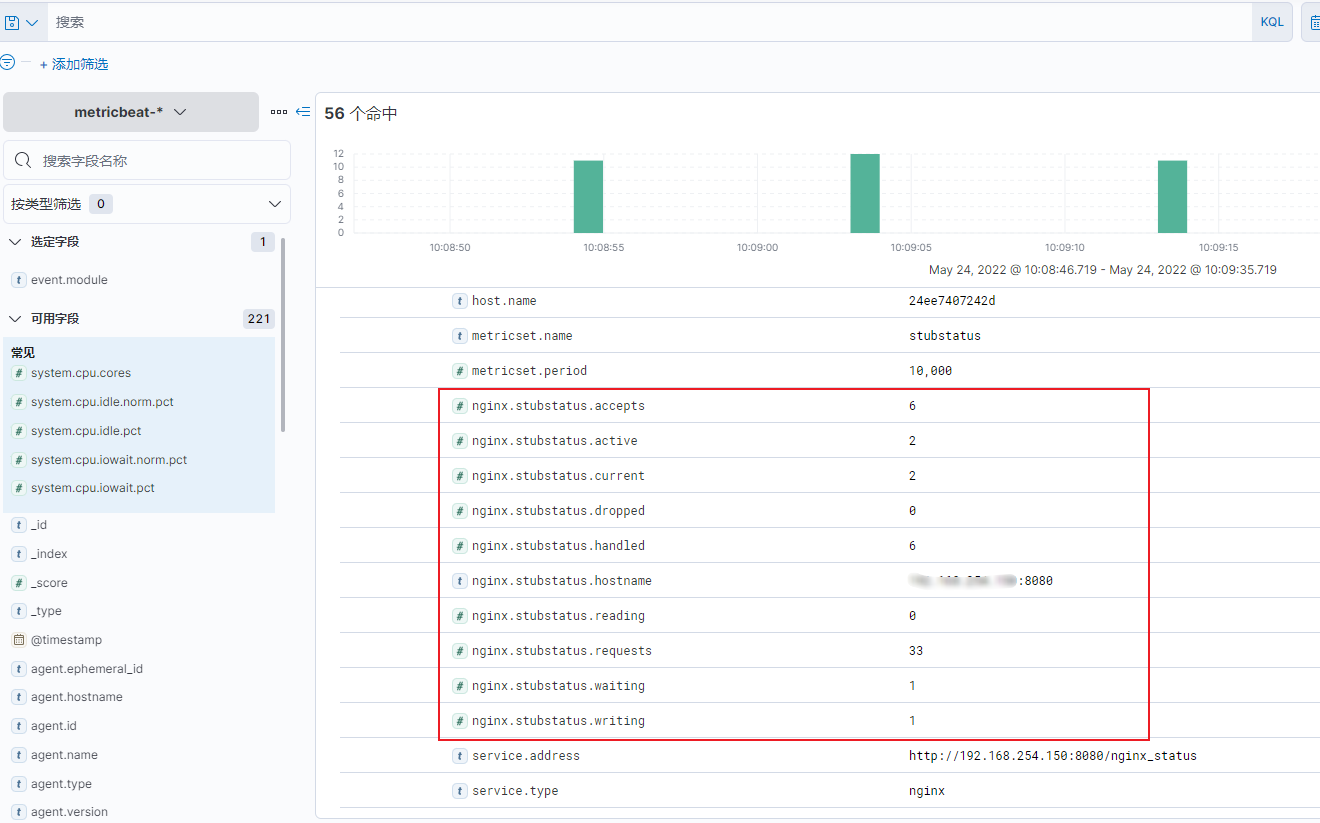Click the nginx.stubstatus.waiting field name

[x=558, y=686]
